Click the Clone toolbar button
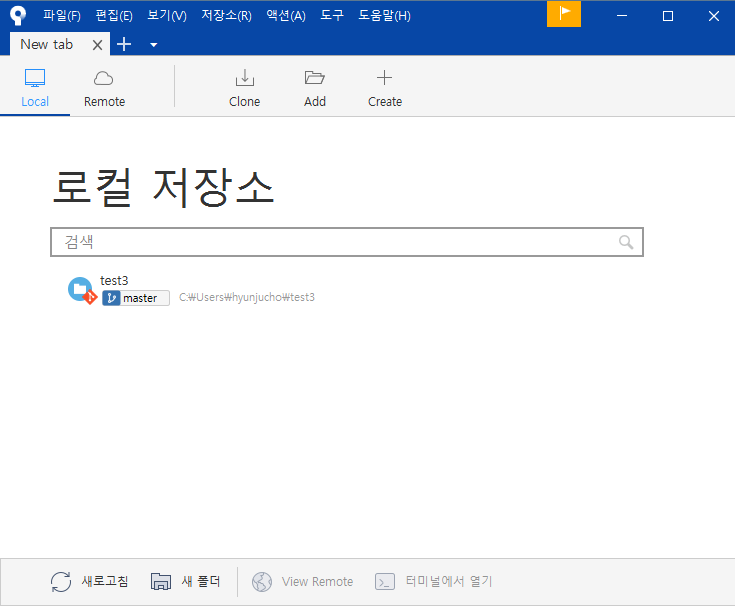Image resolution: width=735 pixels, height=607 pixels. tap(245, 89)
